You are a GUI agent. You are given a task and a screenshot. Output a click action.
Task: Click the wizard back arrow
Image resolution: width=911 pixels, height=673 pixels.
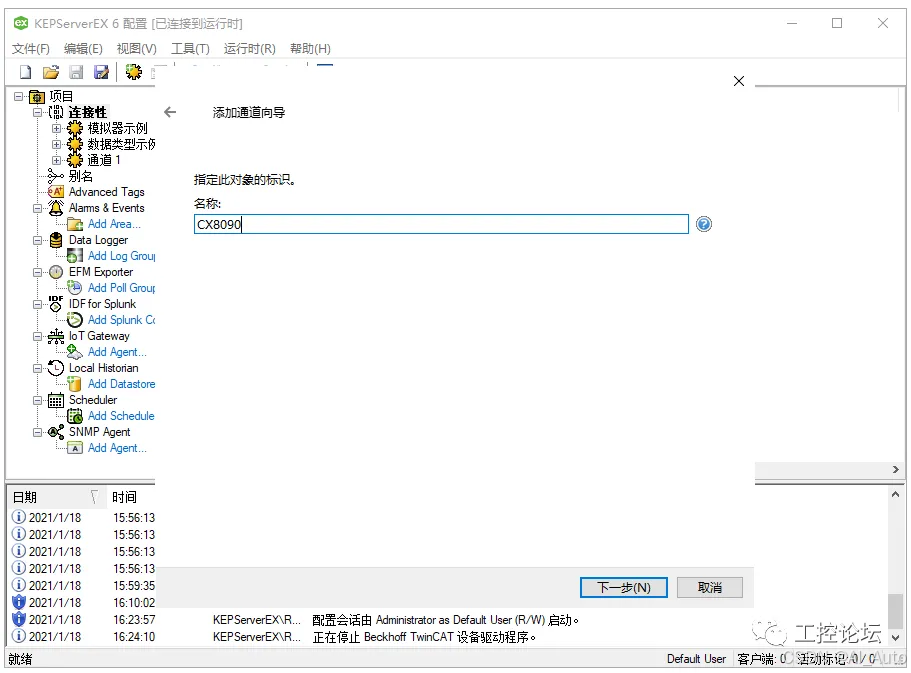[x=170, y=112]
